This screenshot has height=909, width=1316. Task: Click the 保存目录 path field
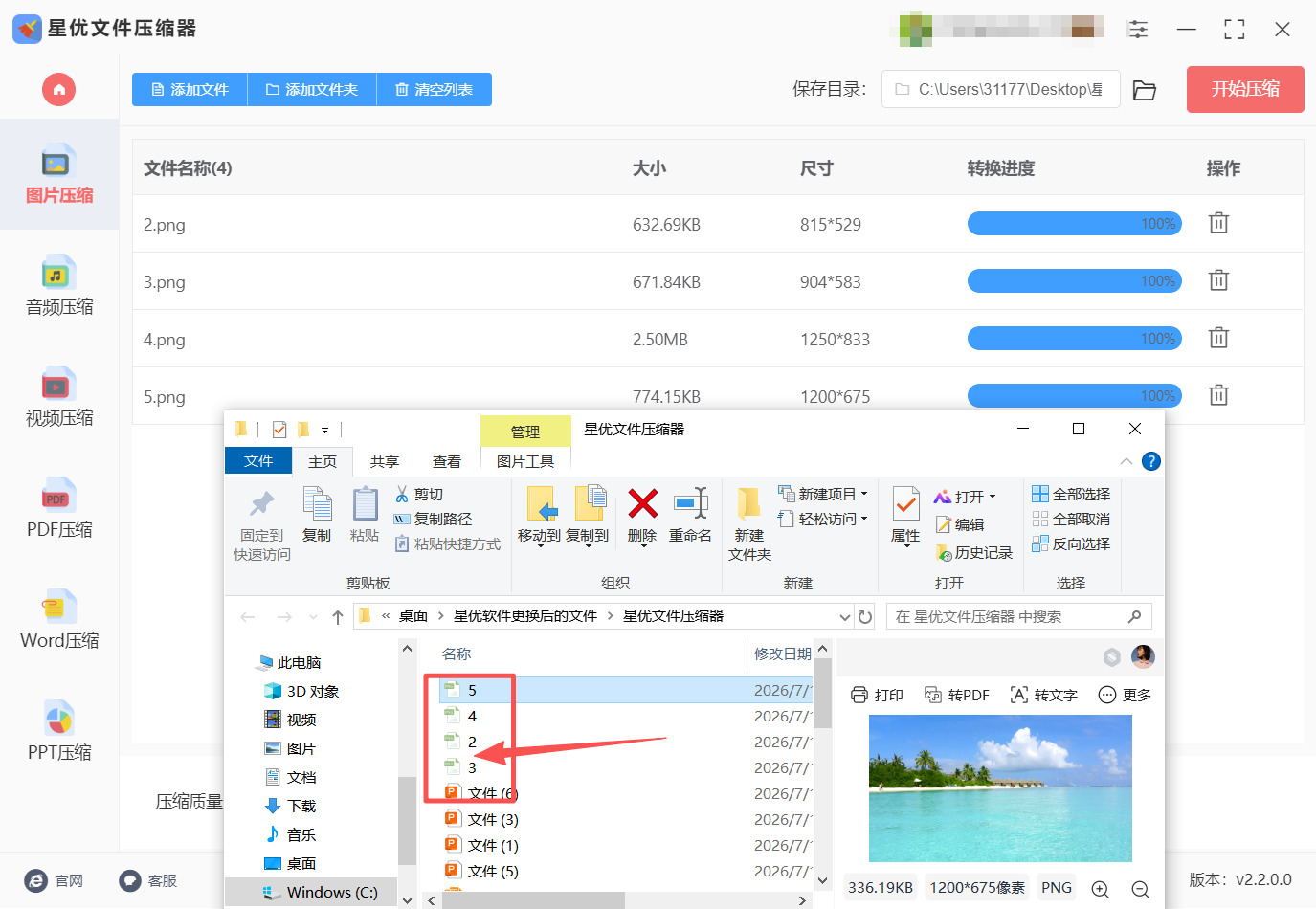tap(1001, 89)
